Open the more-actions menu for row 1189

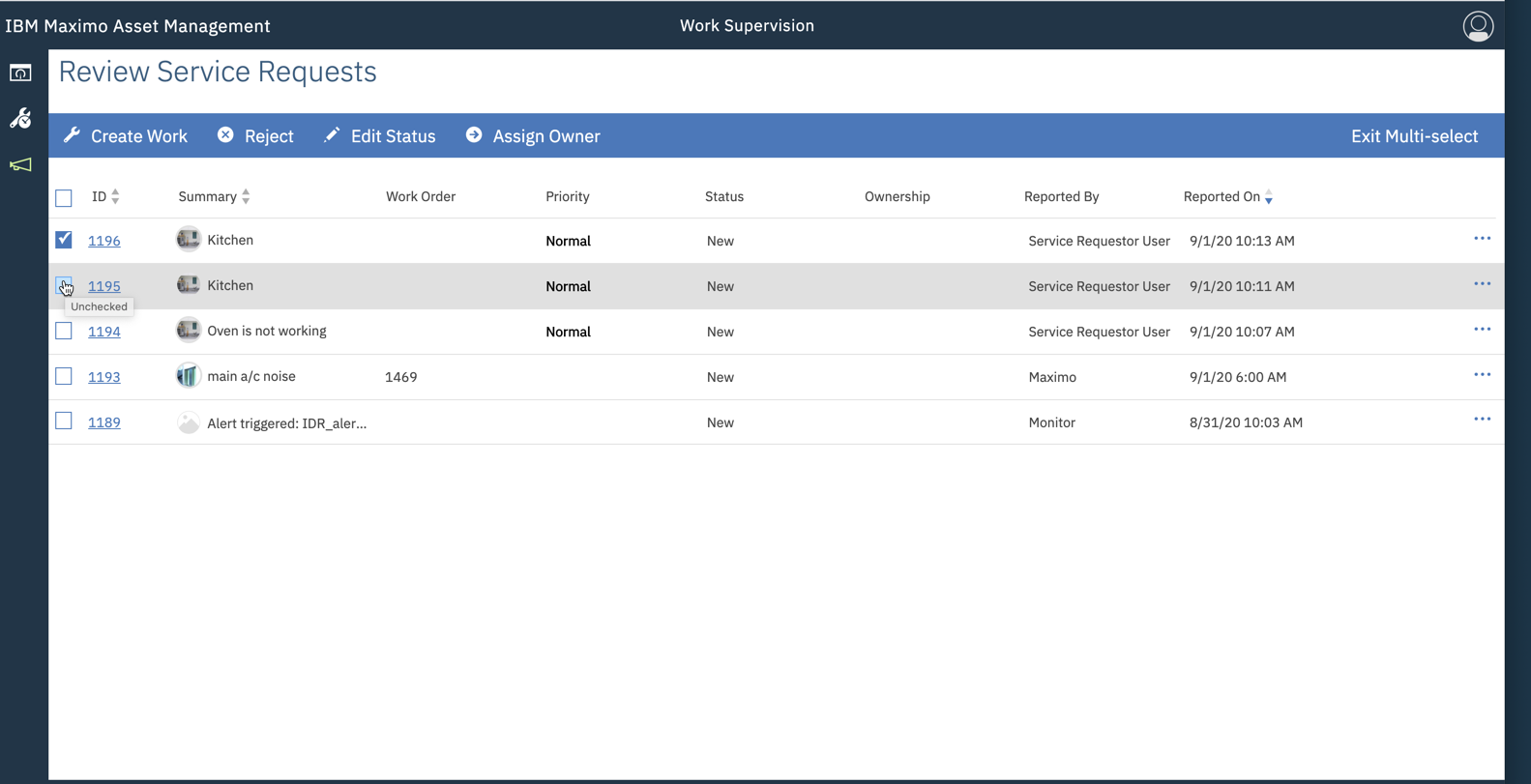(1482, 419)
